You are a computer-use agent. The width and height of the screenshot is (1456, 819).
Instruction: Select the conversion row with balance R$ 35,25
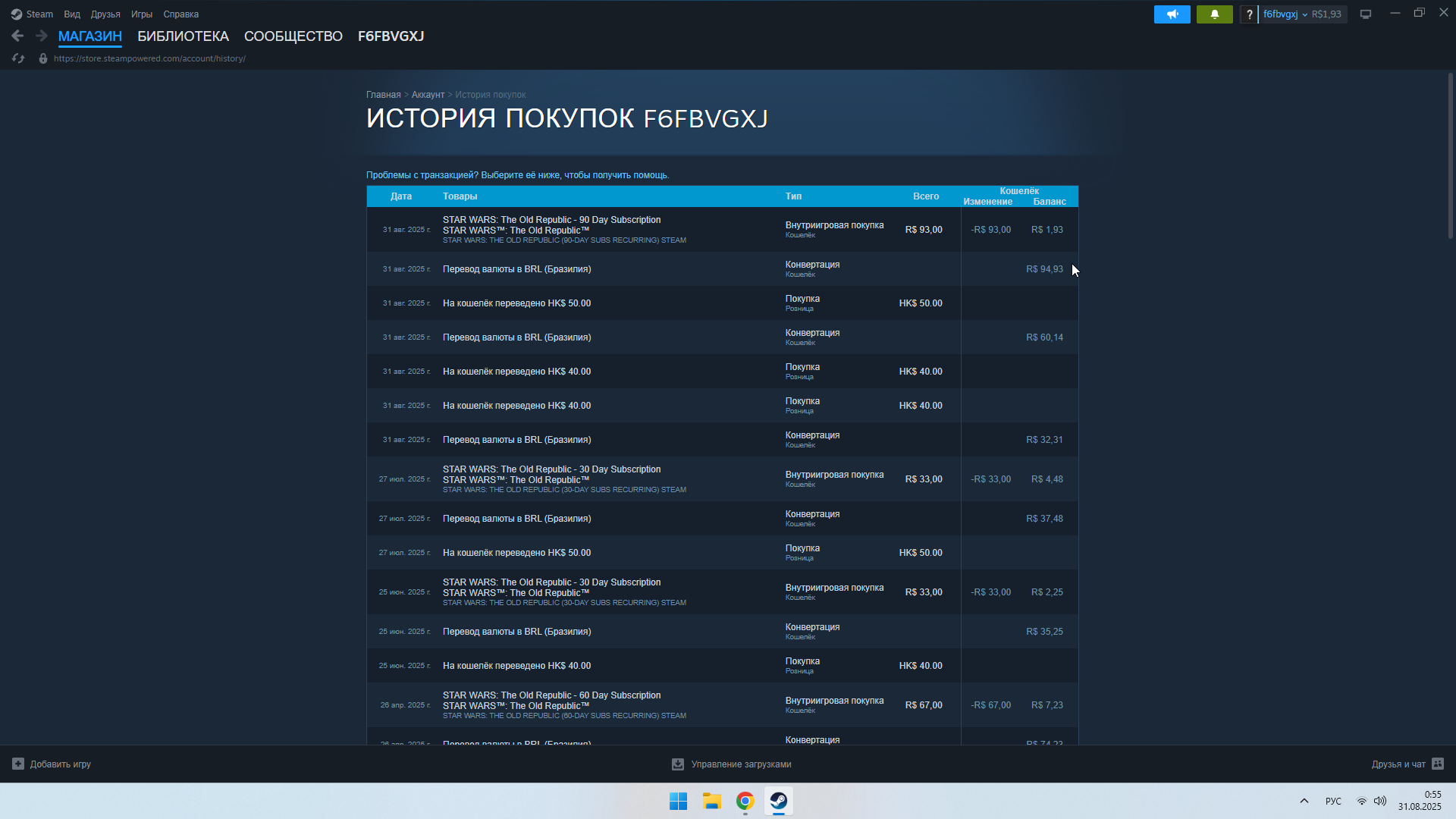(722, 632)
